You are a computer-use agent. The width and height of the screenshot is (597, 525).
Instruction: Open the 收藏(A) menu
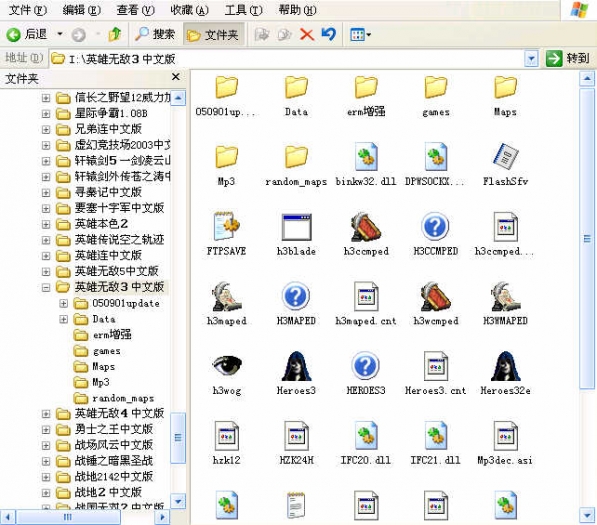[190, 10]
